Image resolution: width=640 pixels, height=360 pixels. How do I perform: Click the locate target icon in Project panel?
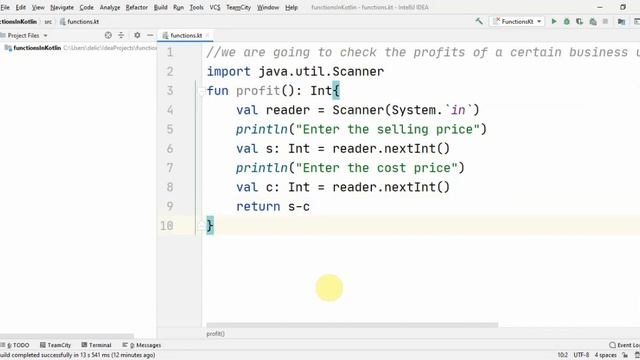(x=108, y=36)
